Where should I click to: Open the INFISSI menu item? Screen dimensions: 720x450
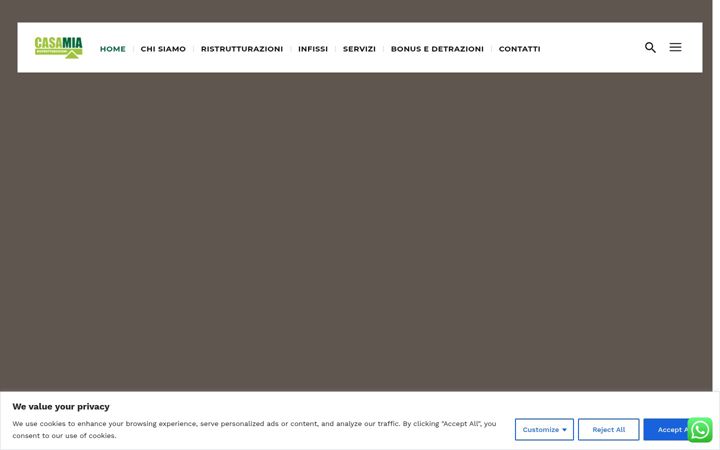(x=313, y=49)
